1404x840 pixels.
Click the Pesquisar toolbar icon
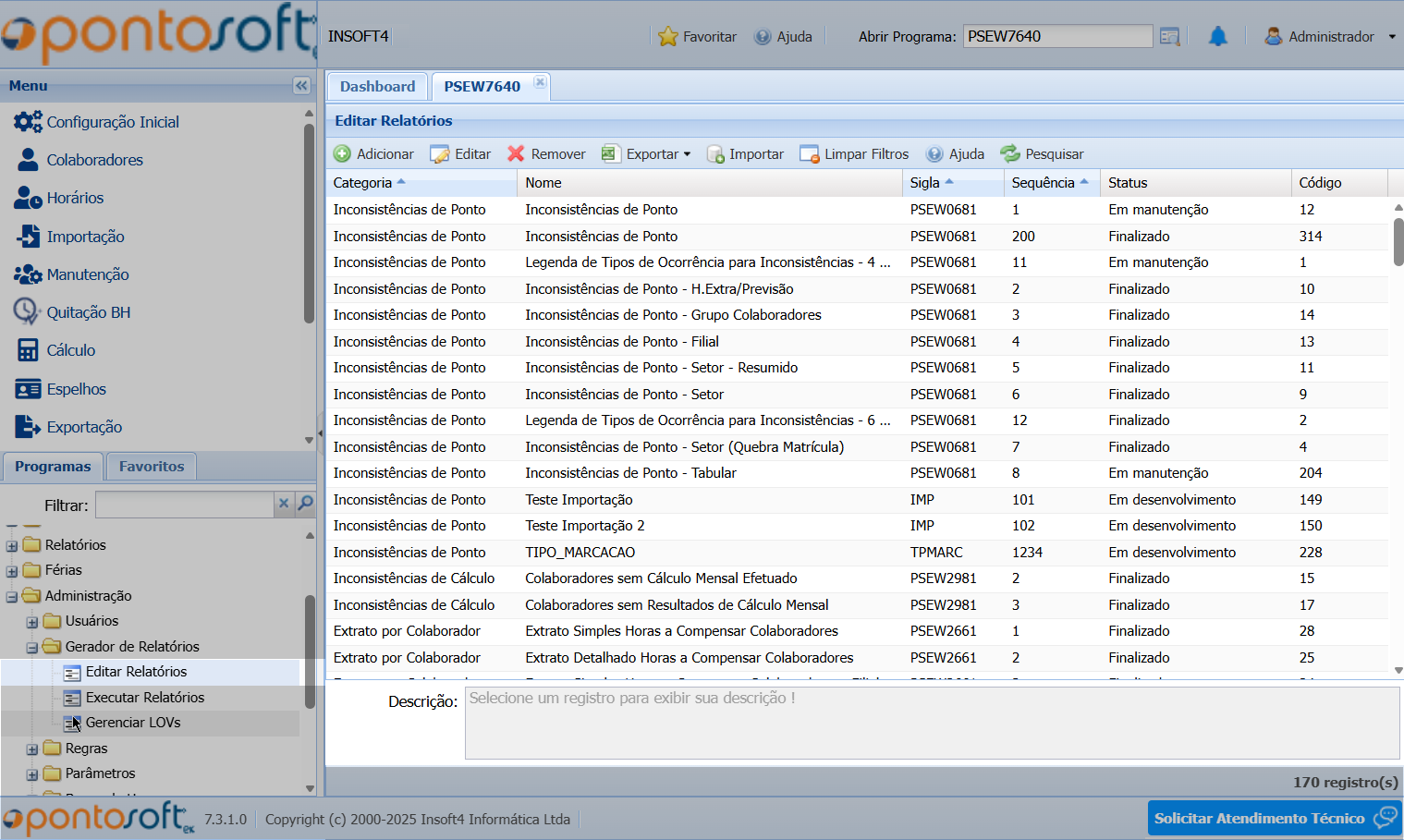[x=1010, y=154]
